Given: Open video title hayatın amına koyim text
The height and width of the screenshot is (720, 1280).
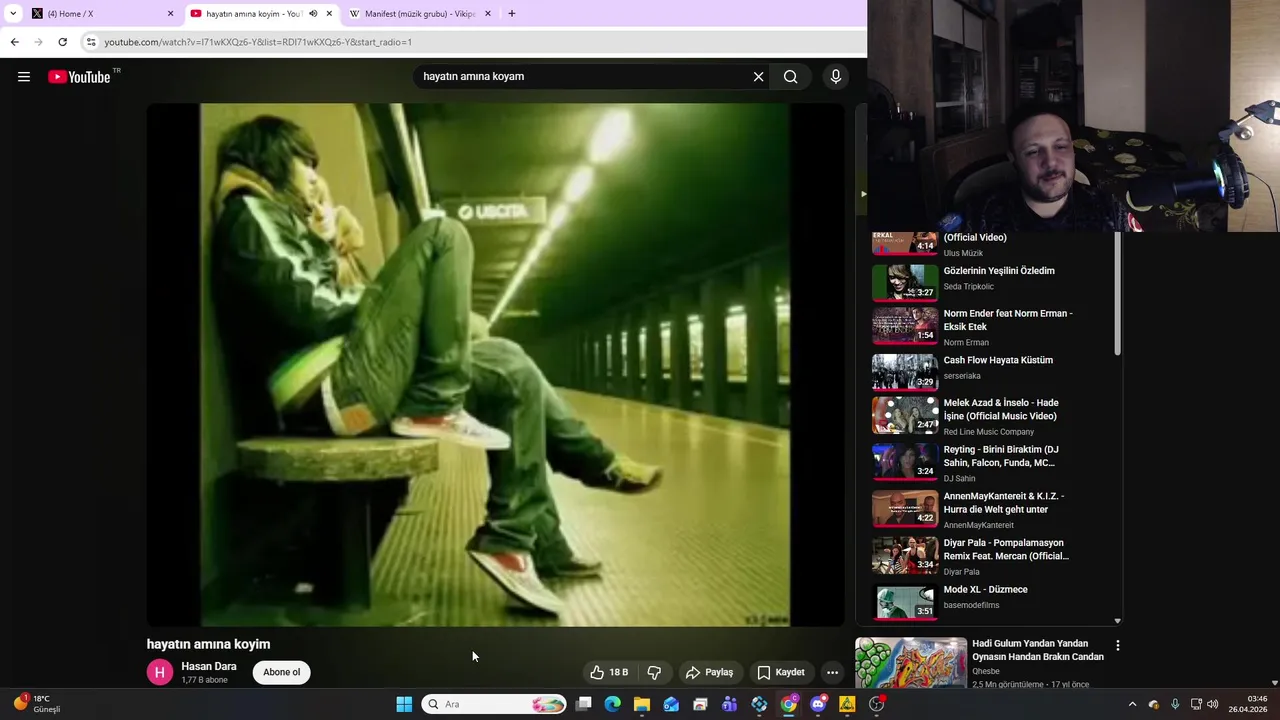Looking at the screenshot, I should [208, 644].
